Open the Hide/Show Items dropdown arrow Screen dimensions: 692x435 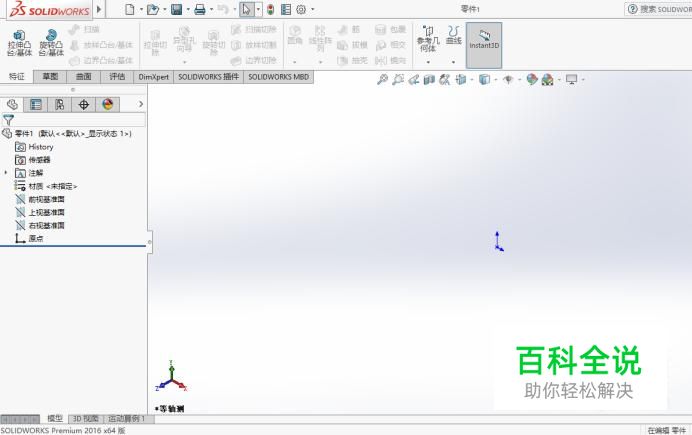coord(519,80)
